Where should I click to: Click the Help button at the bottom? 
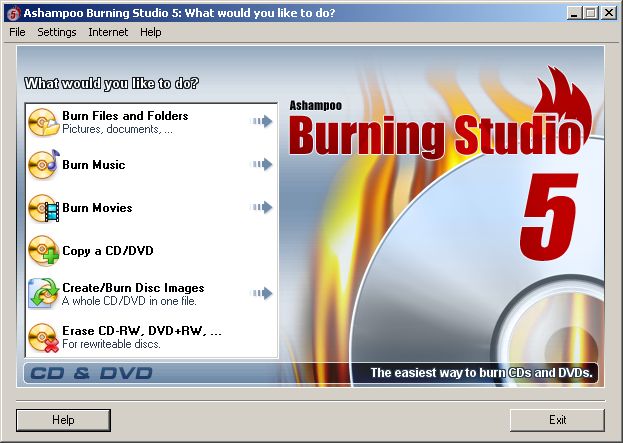[63, 420]
